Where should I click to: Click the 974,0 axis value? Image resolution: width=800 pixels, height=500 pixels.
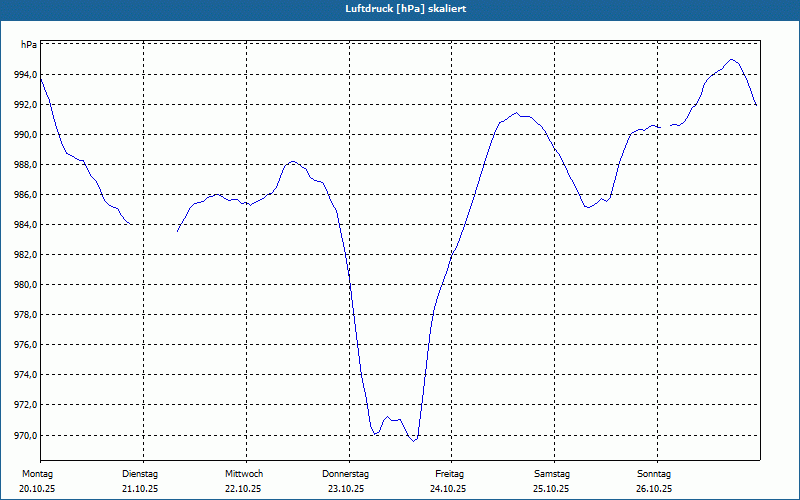pos(26,375)
